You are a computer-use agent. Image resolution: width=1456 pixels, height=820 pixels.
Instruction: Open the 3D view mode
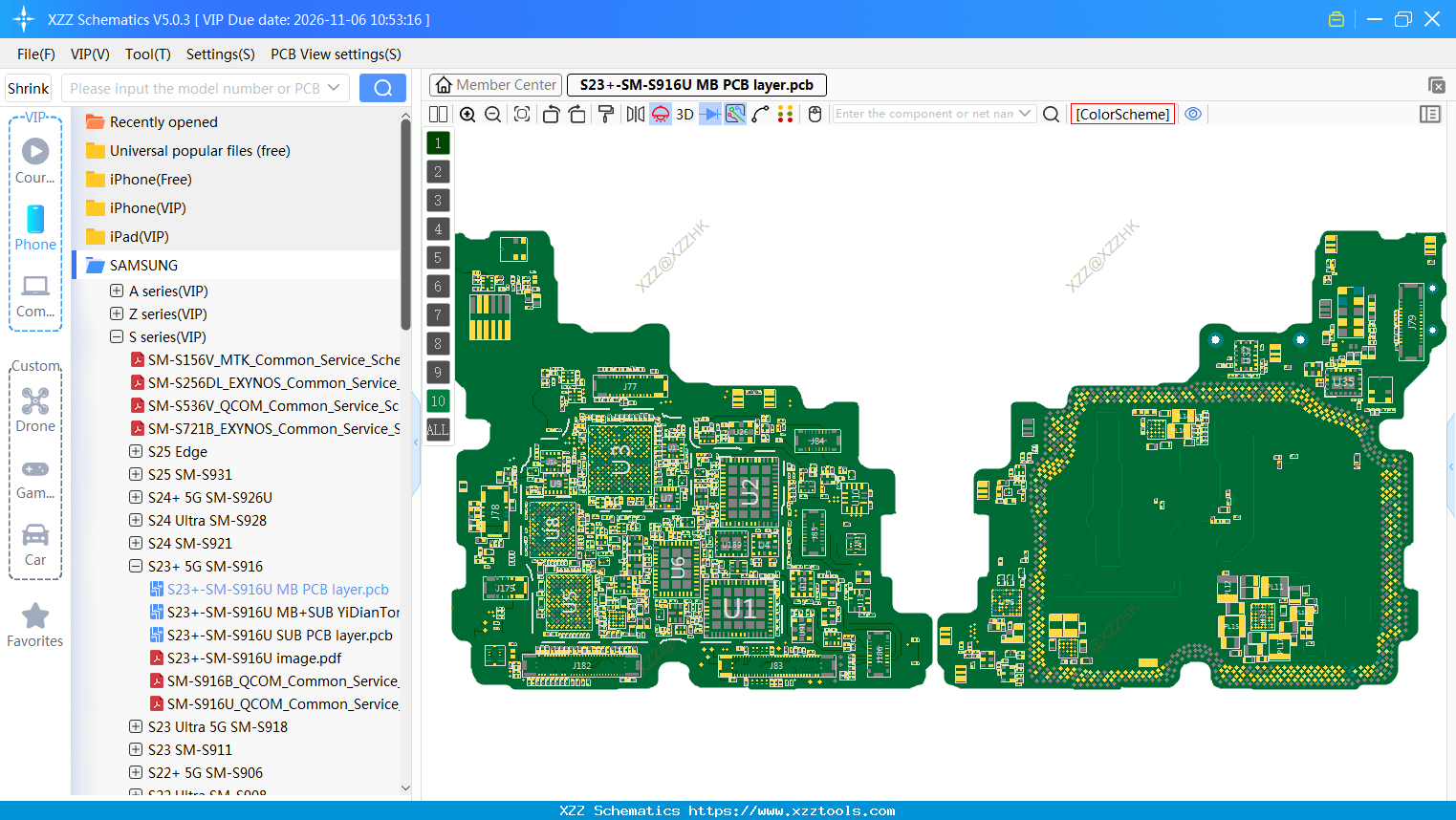tap(684, 114)
